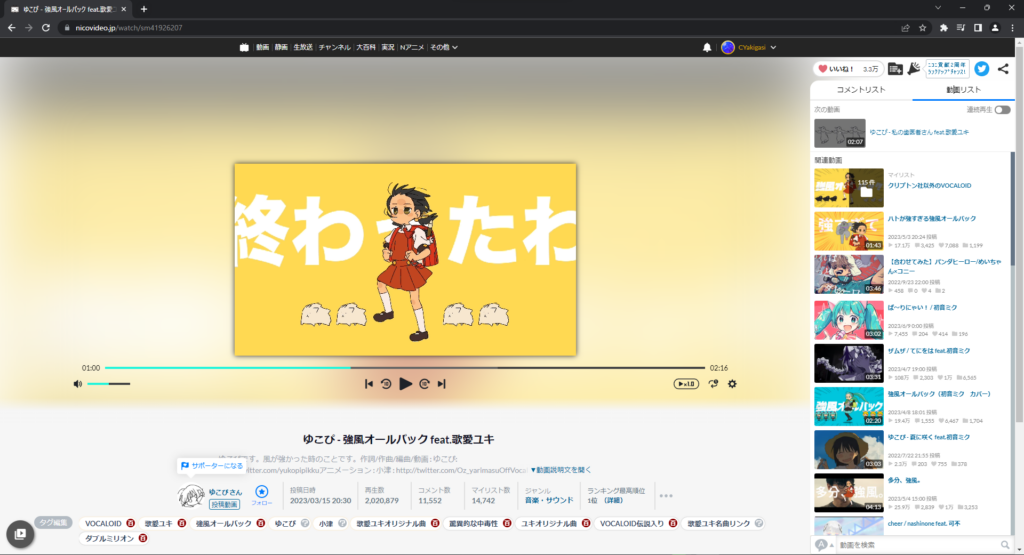Click the notification bell icon
1024x555 pixels.
[x=707, y=47]
